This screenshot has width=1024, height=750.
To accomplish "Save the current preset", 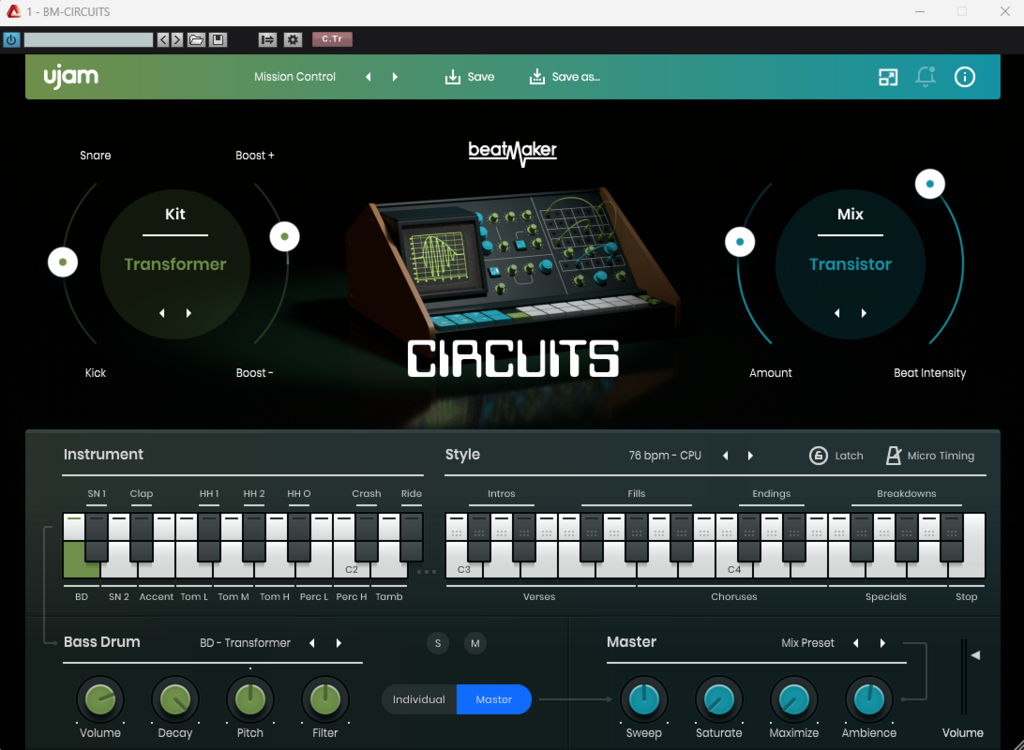I will [470, 77].
